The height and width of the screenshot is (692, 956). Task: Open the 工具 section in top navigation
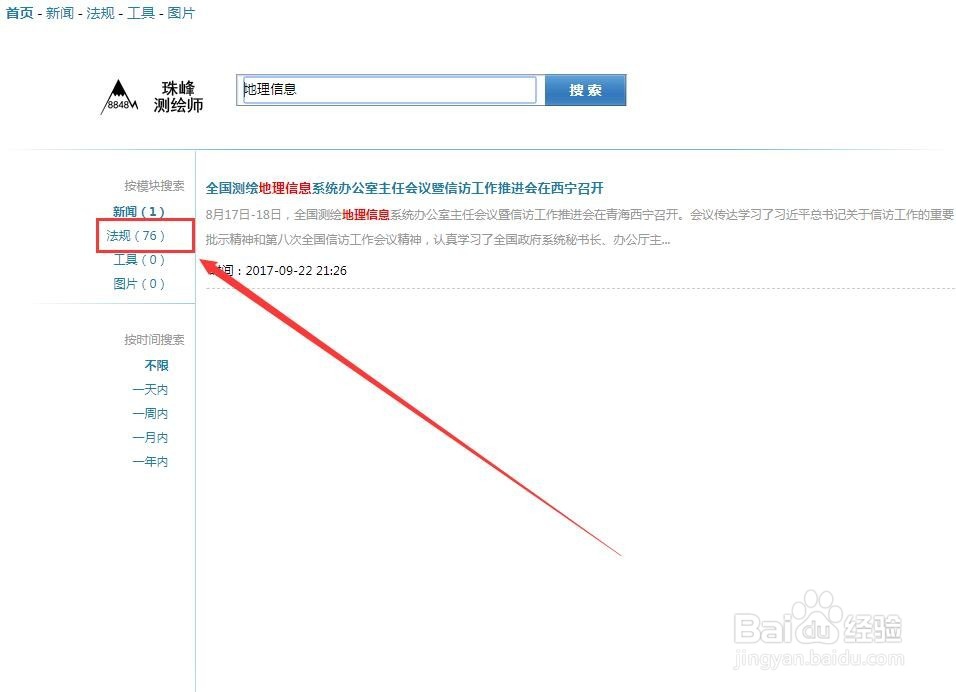[x=140, y=14]
